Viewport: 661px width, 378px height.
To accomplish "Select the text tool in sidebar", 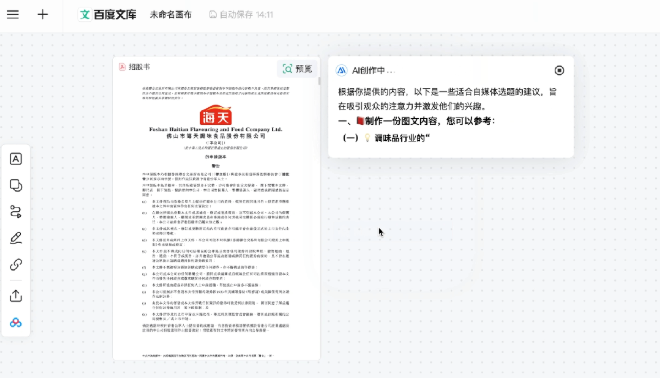I will [x=16, y=159].
